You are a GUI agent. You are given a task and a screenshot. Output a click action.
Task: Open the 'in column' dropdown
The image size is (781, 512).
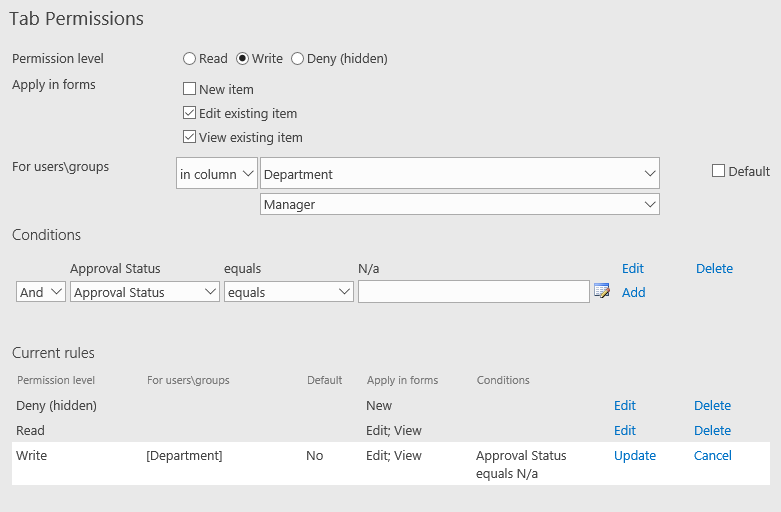[217, 173]
